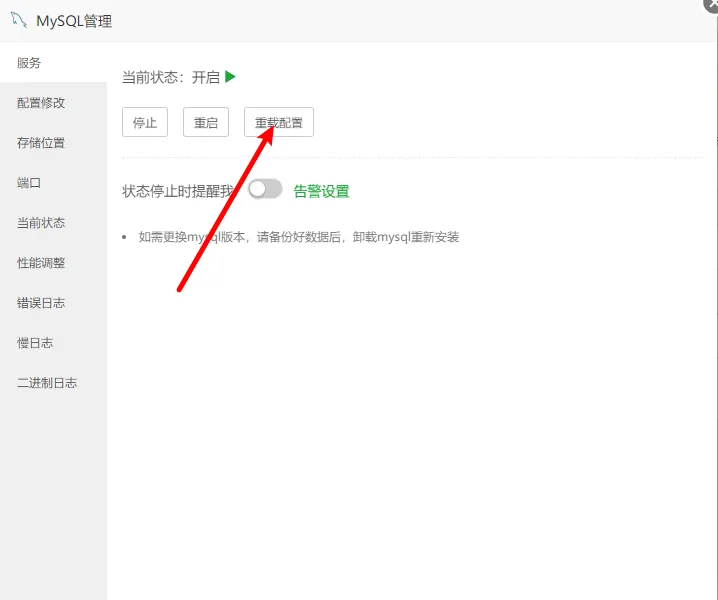Click the MySQL管理 title text

(x=74, y=21)
